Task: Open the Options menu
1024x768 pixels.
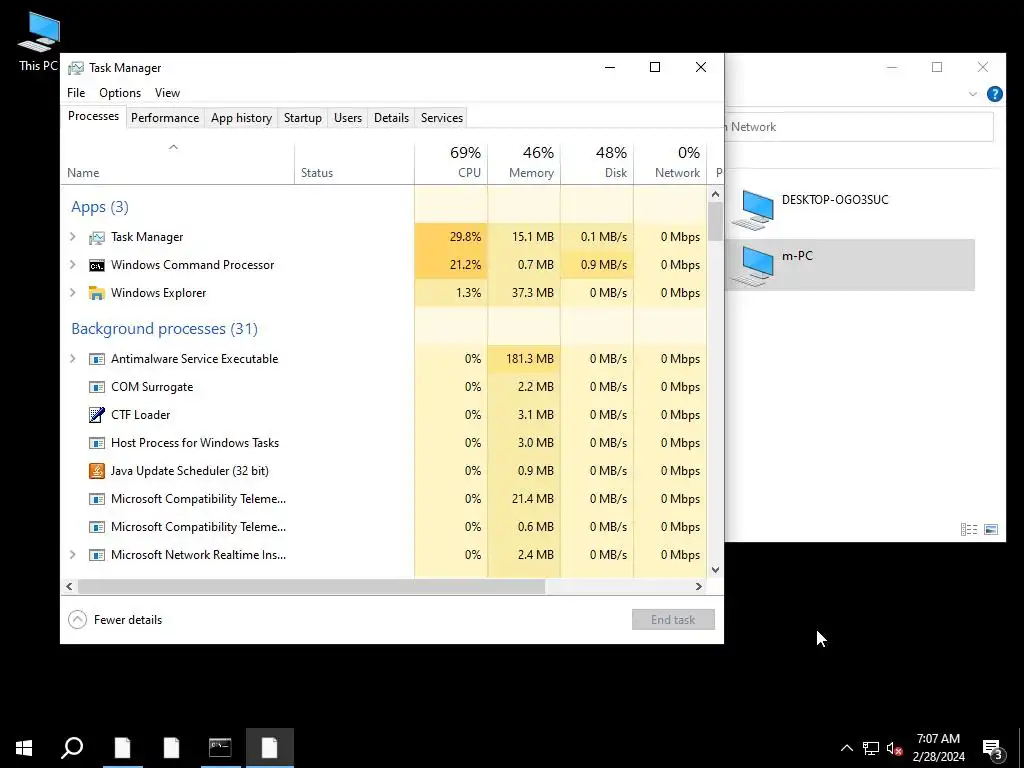Action: [120, 93]
